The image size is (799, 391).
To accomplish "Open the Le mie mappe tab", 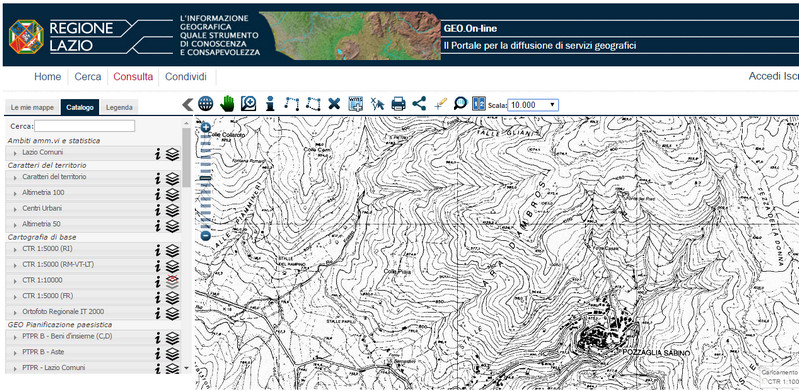I will point(32,108).
